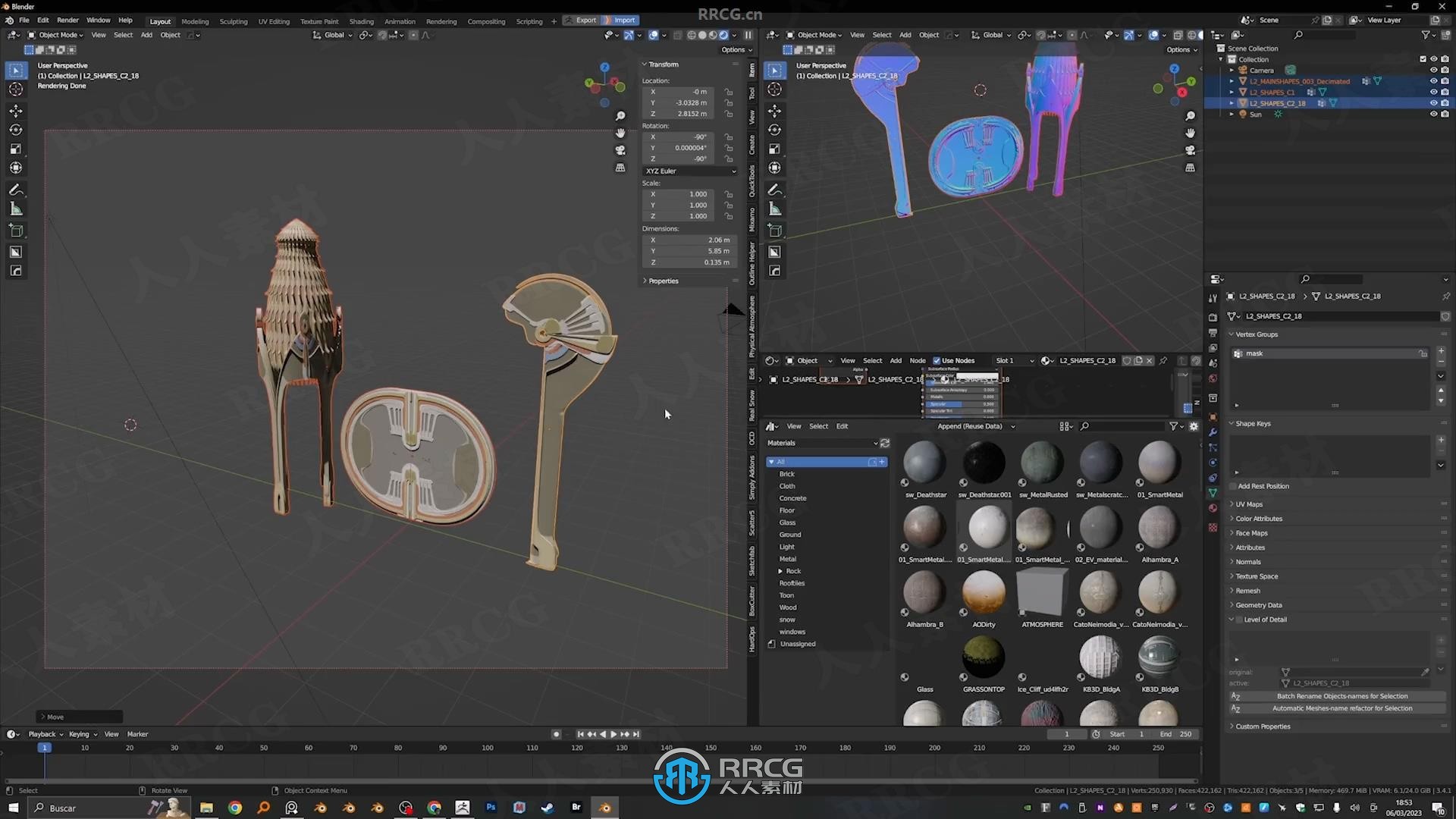Open Steam from Windows taskbar
The width and height of the screenshot is (1456, 819).
click(547, 808)
